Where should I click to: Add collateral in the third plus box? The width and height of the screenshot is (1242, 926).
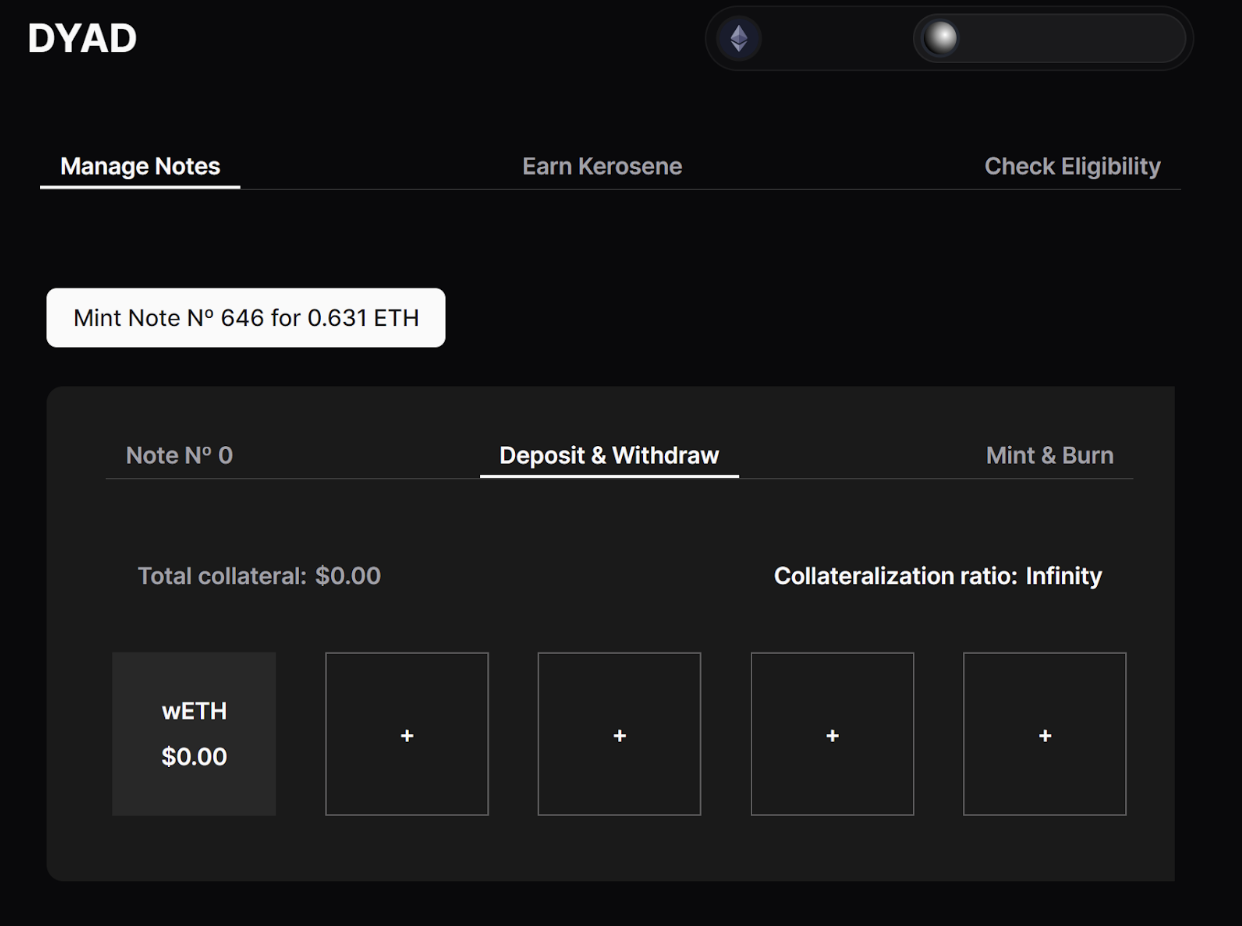(x=832, y=734)
